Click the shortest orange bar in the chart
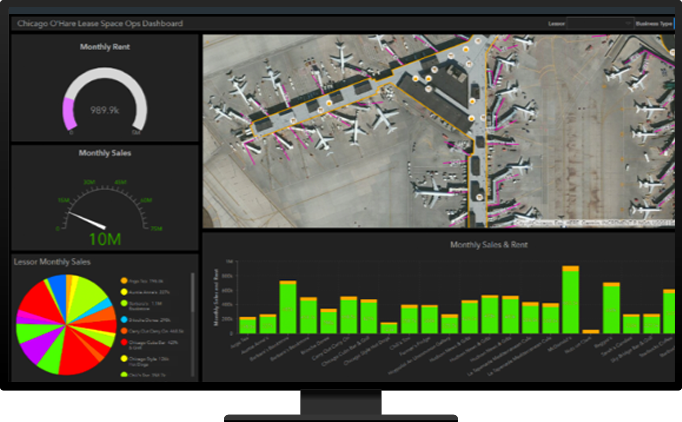Image resolution: width=682 pixels, height=422 pixels. [x=591, y=331]
